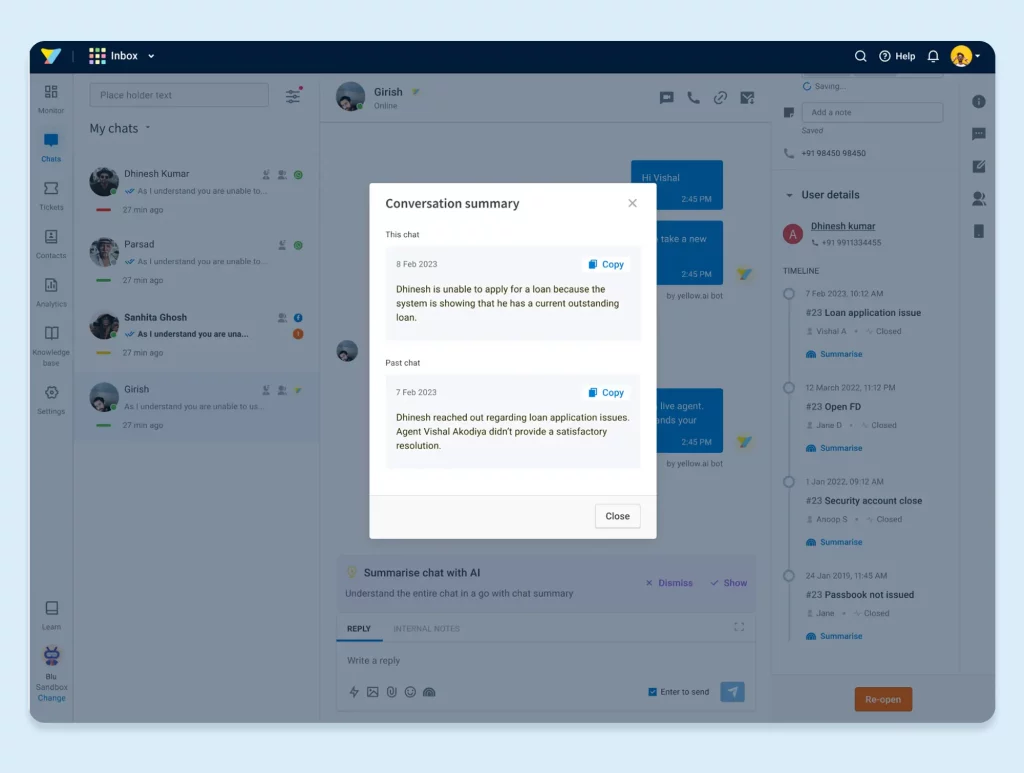Open the Inbox app switcher dropdown
This screenshot has width=1024, height=773.
(x=122, y=56)
